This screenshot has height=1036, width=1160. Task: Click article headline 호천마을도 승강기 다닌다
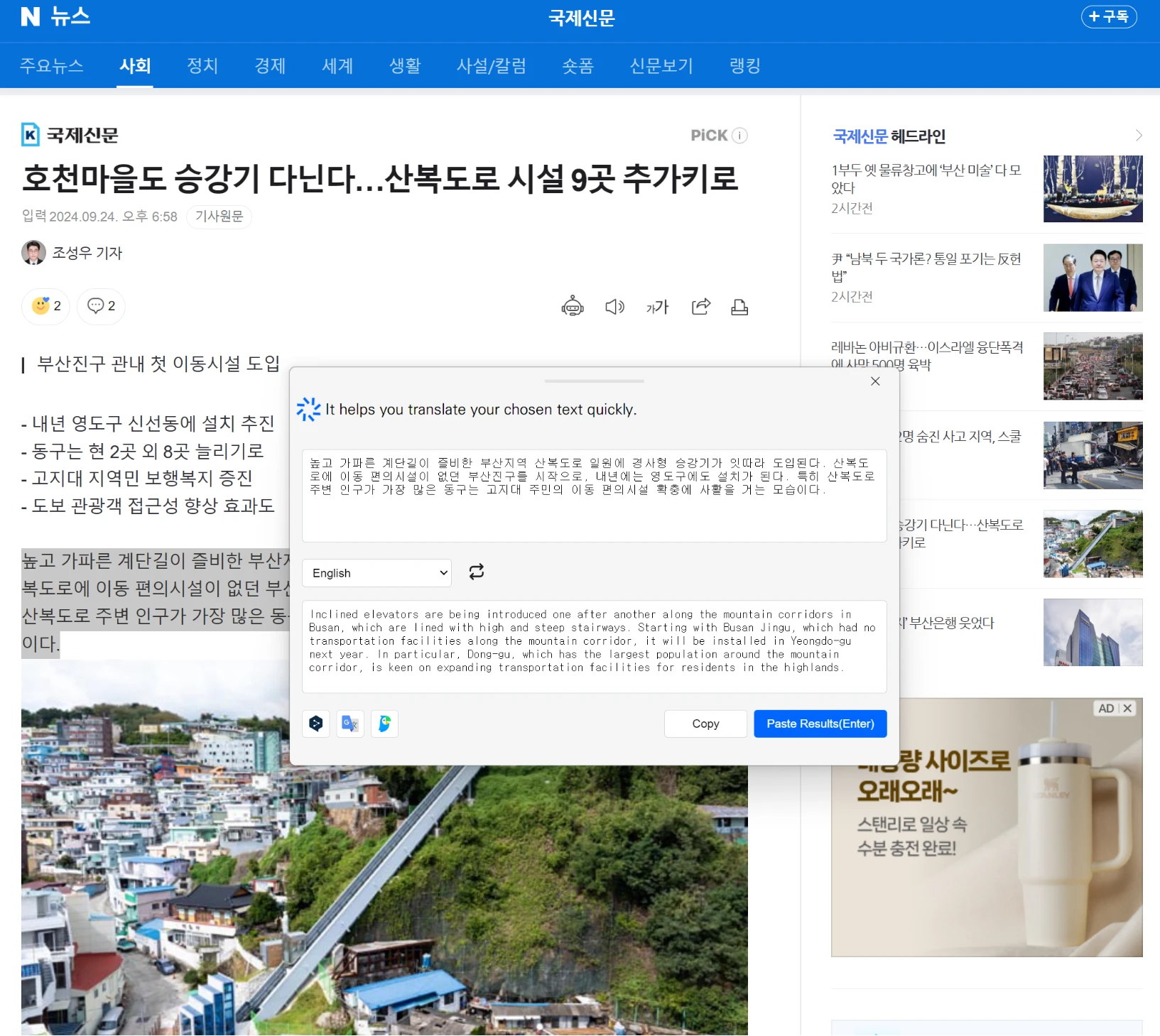[x=380, y=178]
